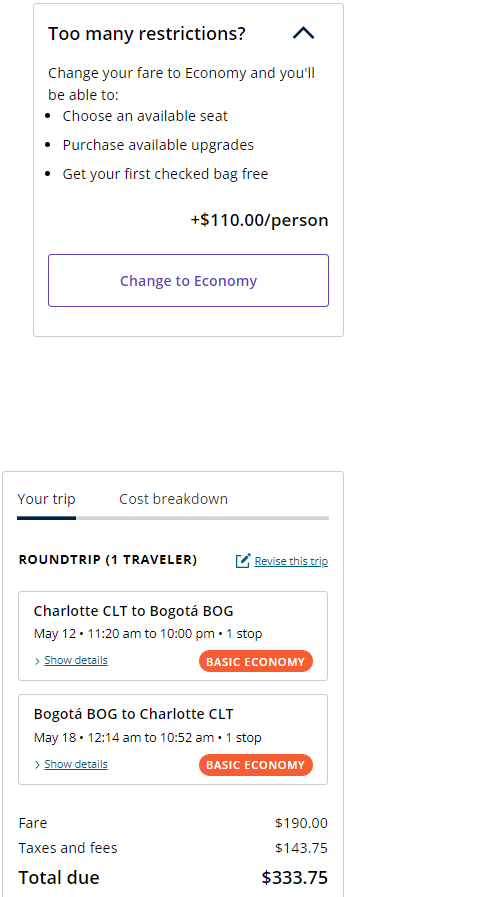
Task: Switch to the Cost breakdown tab
Action: click(173, 499)
